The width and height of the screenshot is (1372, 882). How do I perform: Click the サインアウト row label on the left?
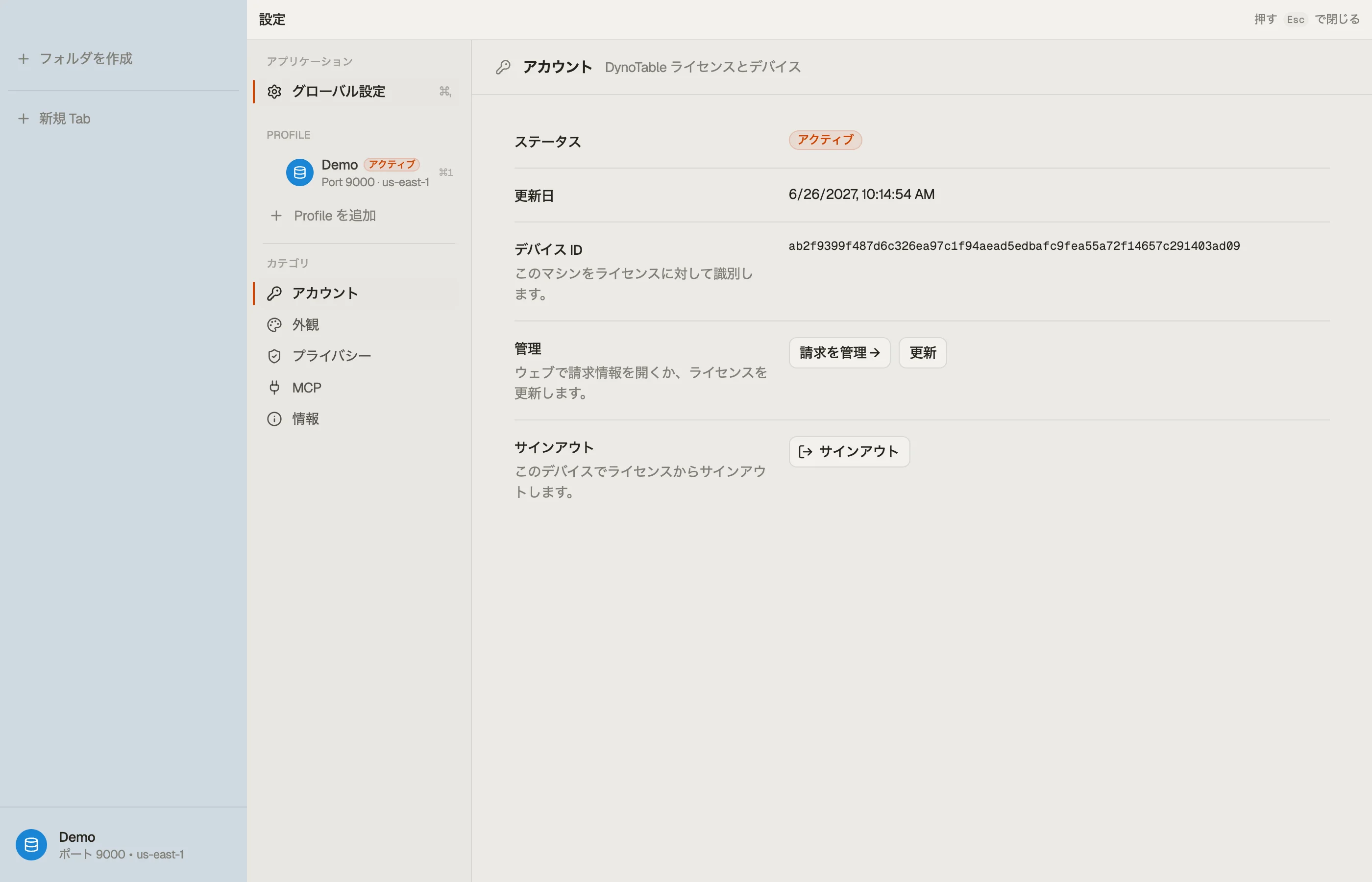tap(554, 447)
